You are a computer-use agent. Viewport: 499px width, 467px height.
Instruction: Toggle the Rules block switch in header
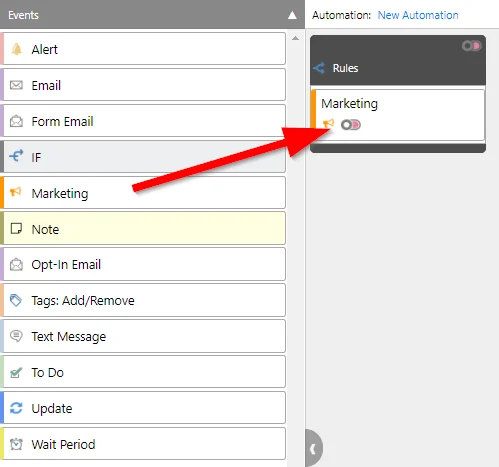471,46
